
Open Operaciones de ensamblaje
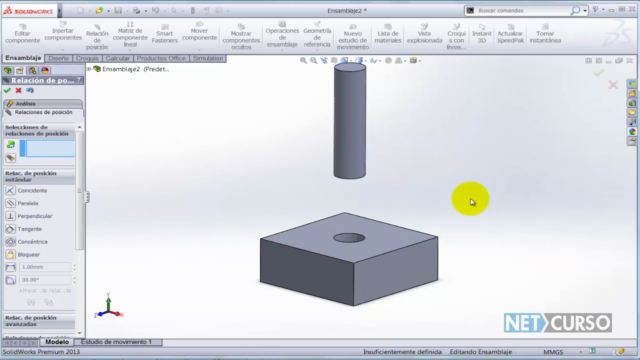tap(282, 35)
